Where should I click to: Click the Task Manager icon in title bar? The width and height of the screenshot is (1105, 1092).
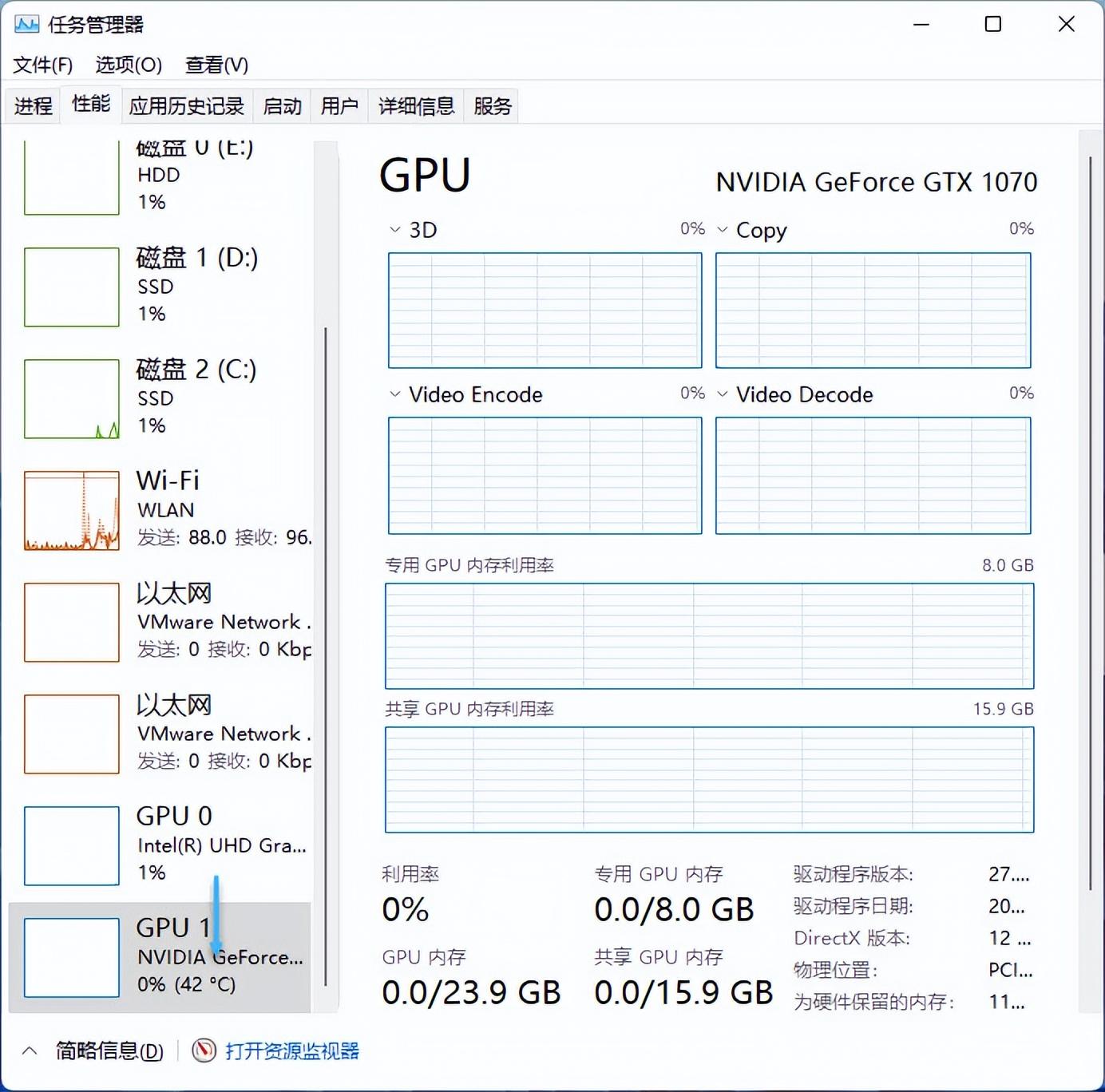pyautogui.click(x=28, y=24)
